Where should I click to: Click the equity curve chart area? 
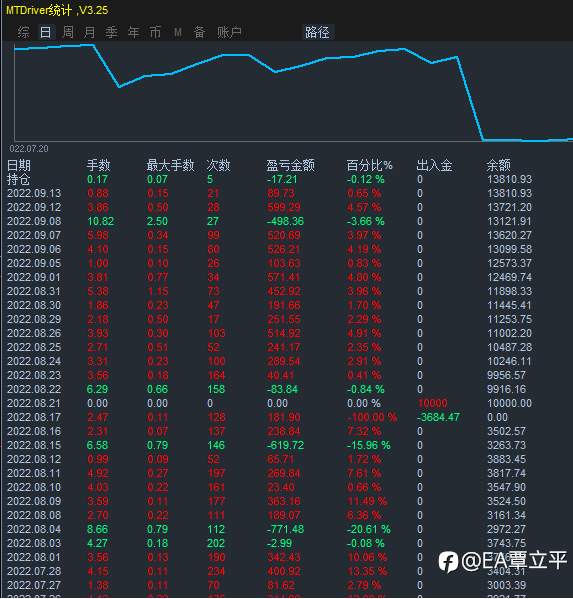coord(293,92)
